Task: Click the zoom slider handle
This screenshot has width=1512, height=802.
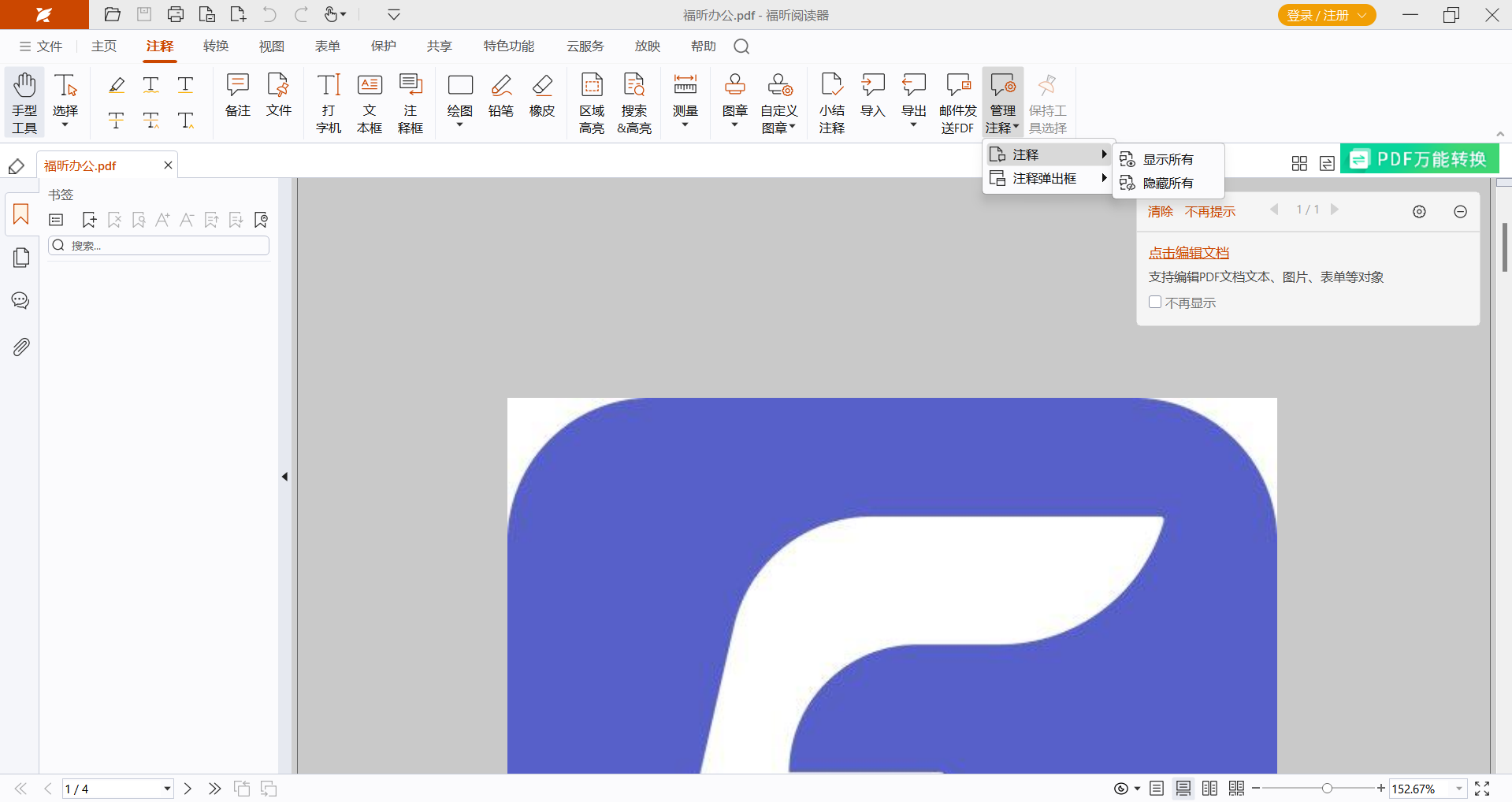Action: (1328, 789)
